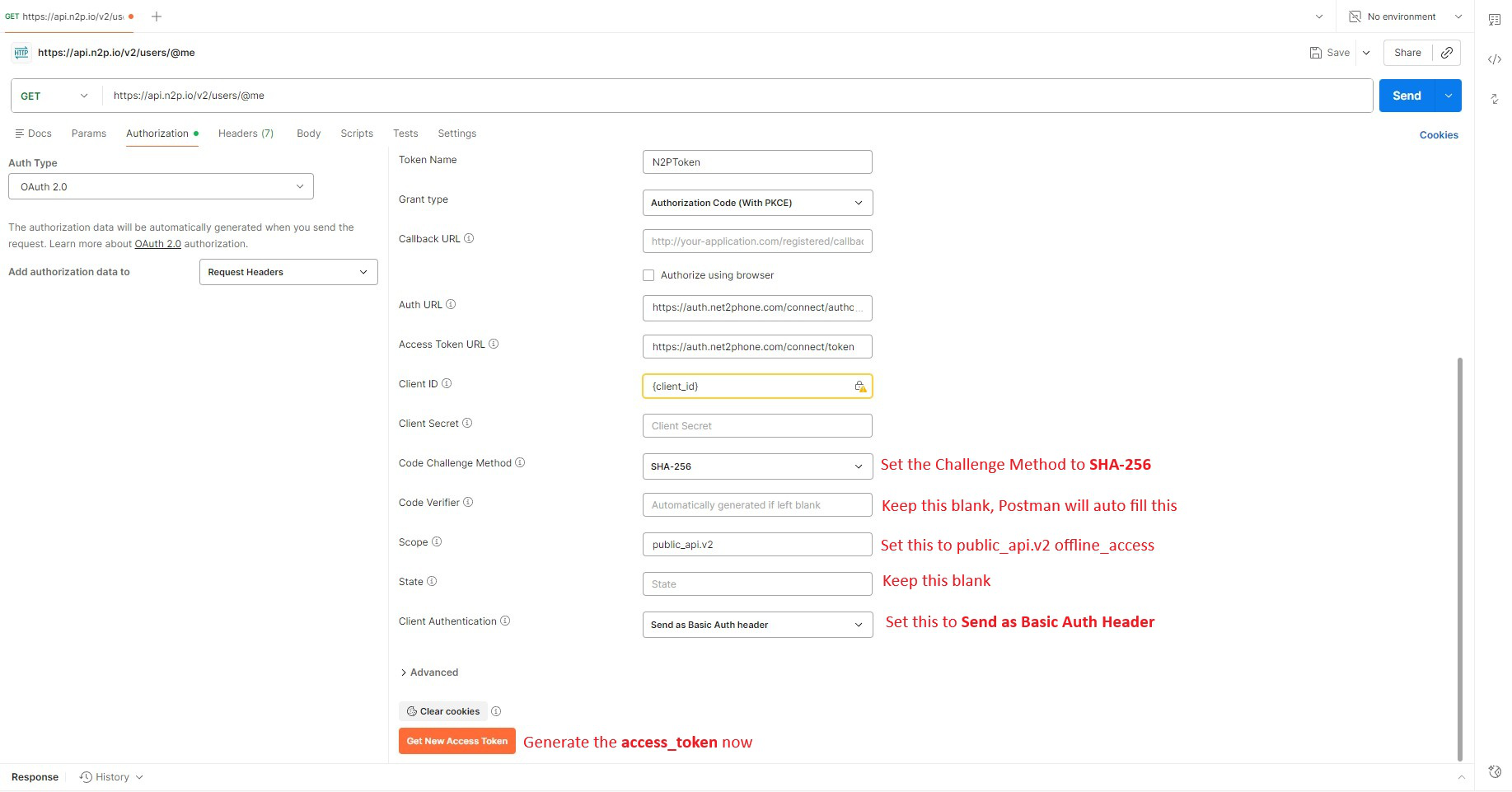Open the tab overflow chevron in the top bar

[1319, 16]
